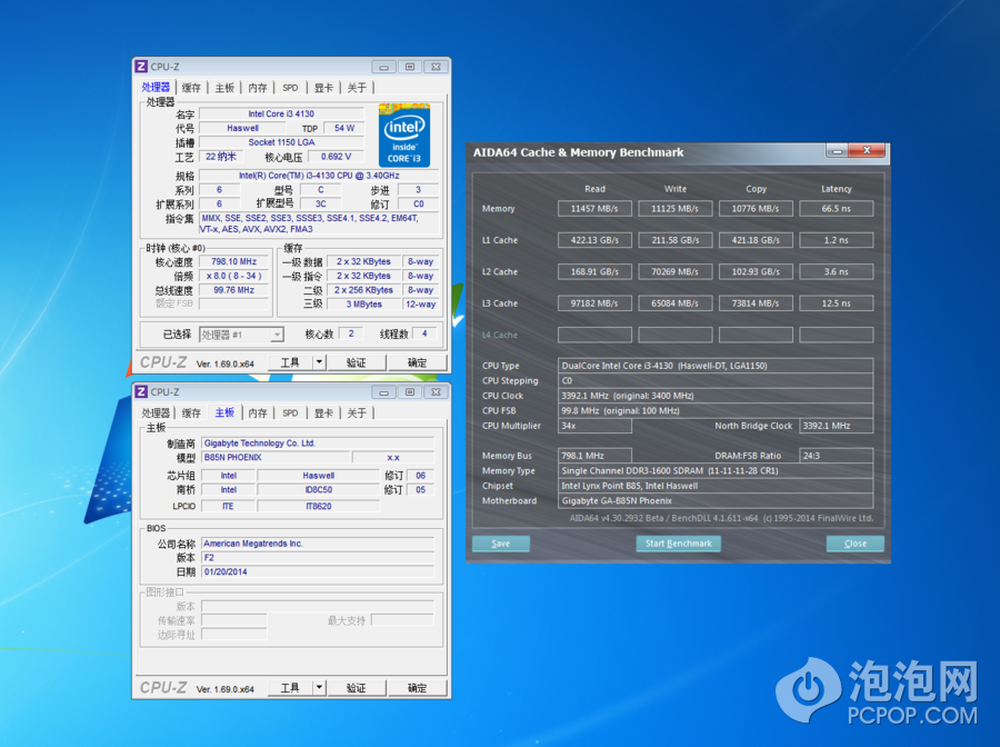Maximize the bottom CPU-Z window
Screen dimensions: 1000x747
pyautogui.click(x=410, y=392)
